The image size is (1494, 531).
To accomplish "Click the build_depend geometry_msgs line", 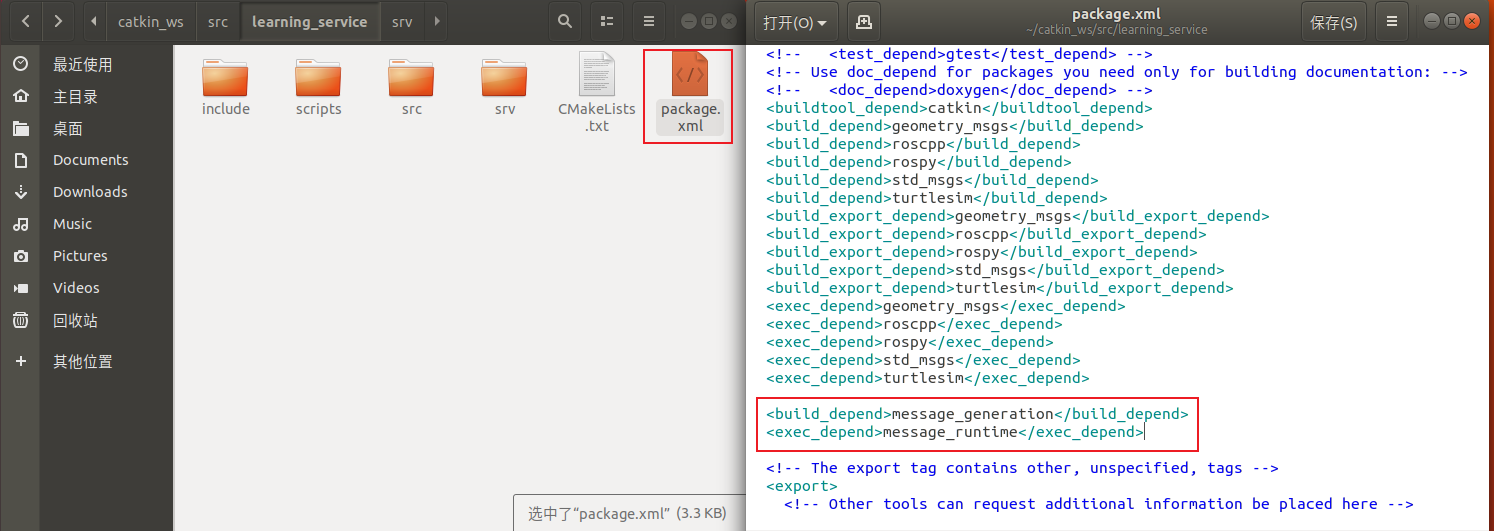I will click(x=954, y=126).
